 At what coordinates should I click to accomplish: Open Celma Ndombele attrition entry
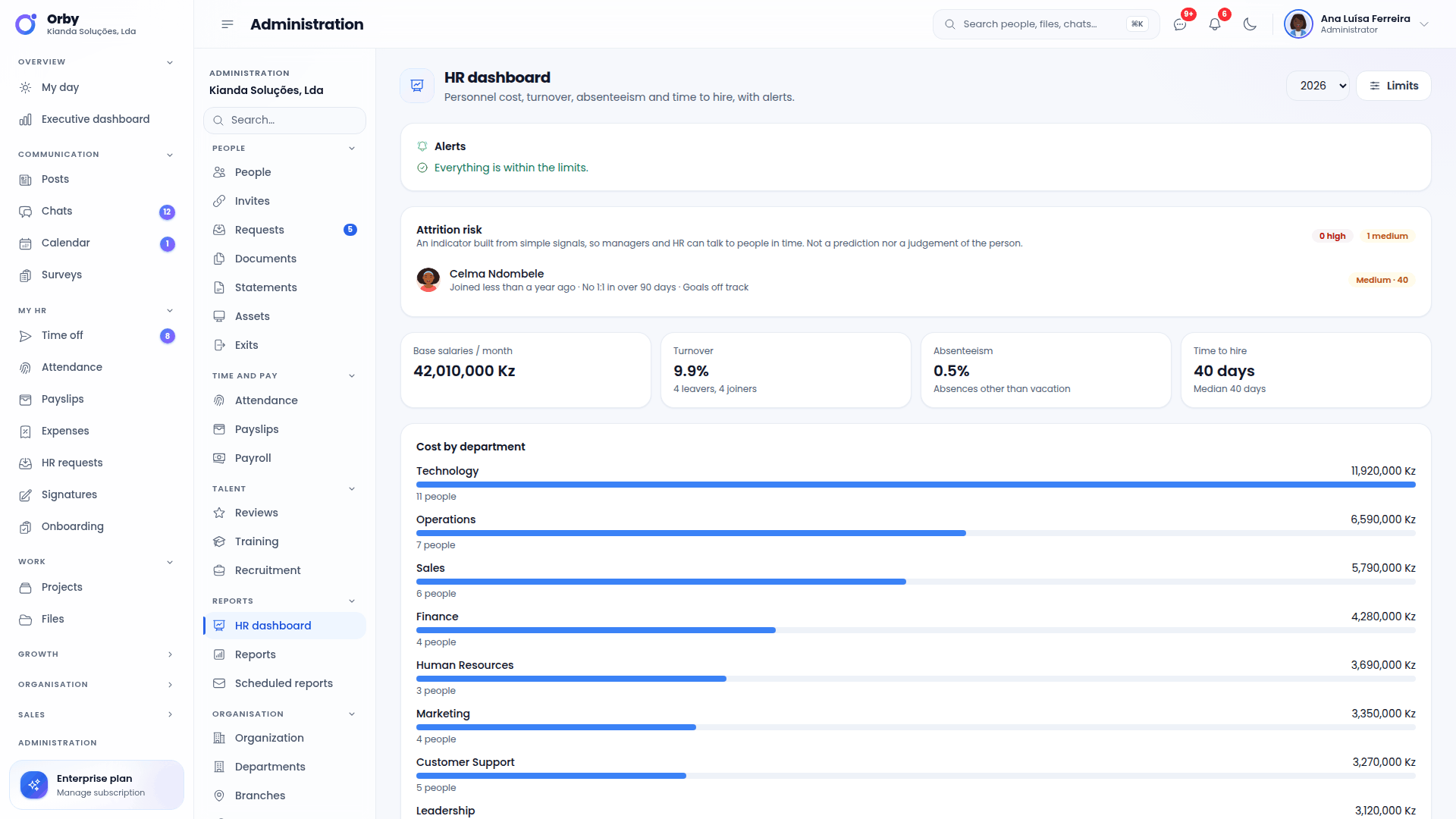click(x=915, y=280)
